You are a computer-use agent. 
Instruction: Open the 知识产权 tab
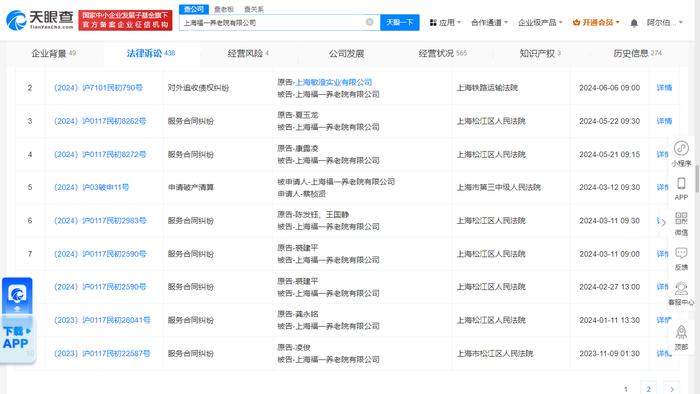[x=540, y=53]
